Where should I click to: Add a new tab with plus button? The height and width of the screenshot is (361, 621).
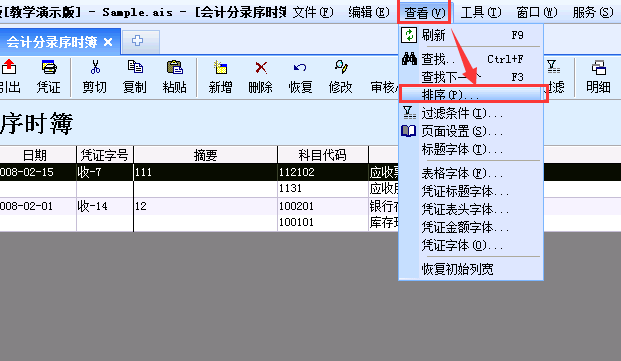137,41
